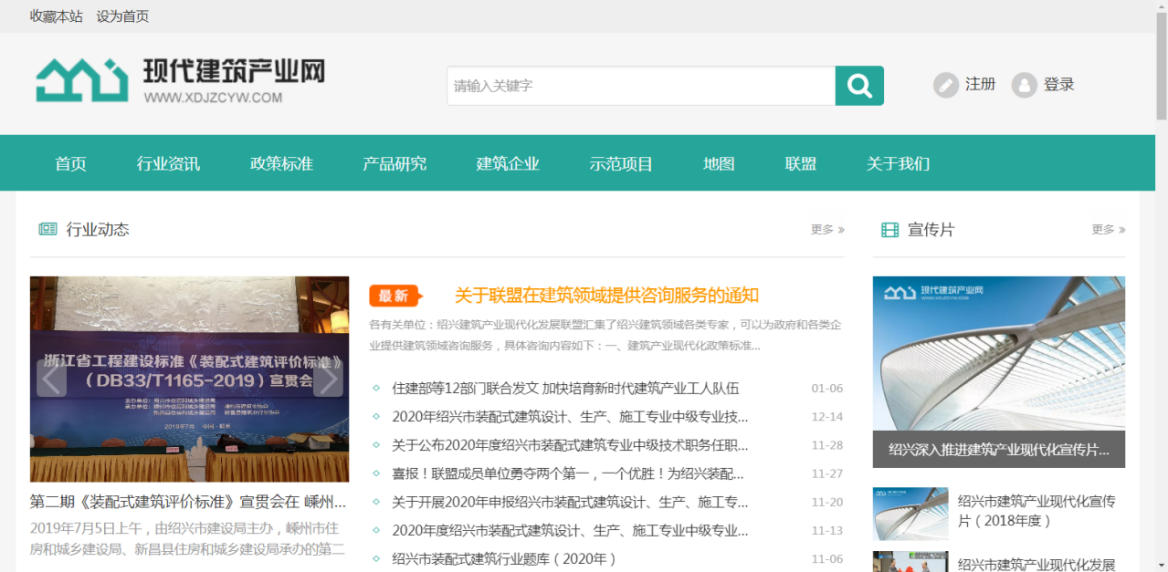Click the 设为首页 link
This screenshot has height=572, width=1168.
click(x=123, y=16)
